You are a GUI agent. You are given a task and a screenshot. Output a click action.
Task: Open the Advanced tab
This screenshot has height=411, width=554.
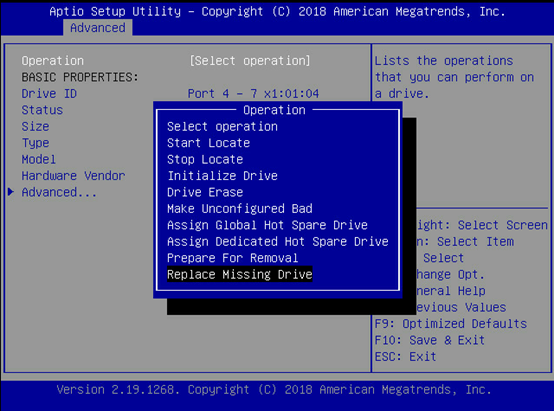pos(98,28)
